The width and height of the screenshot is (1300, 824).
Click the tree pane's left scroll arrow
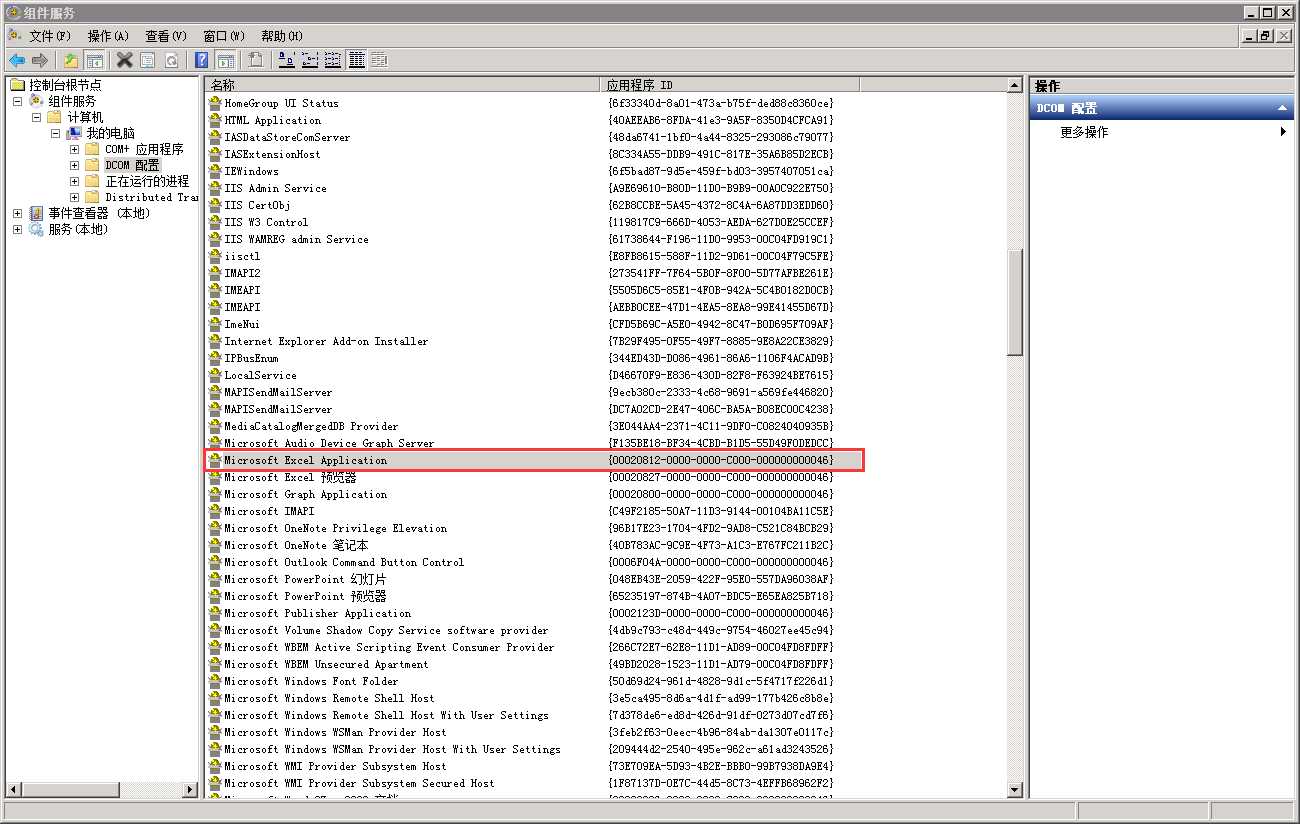(14, 790)
